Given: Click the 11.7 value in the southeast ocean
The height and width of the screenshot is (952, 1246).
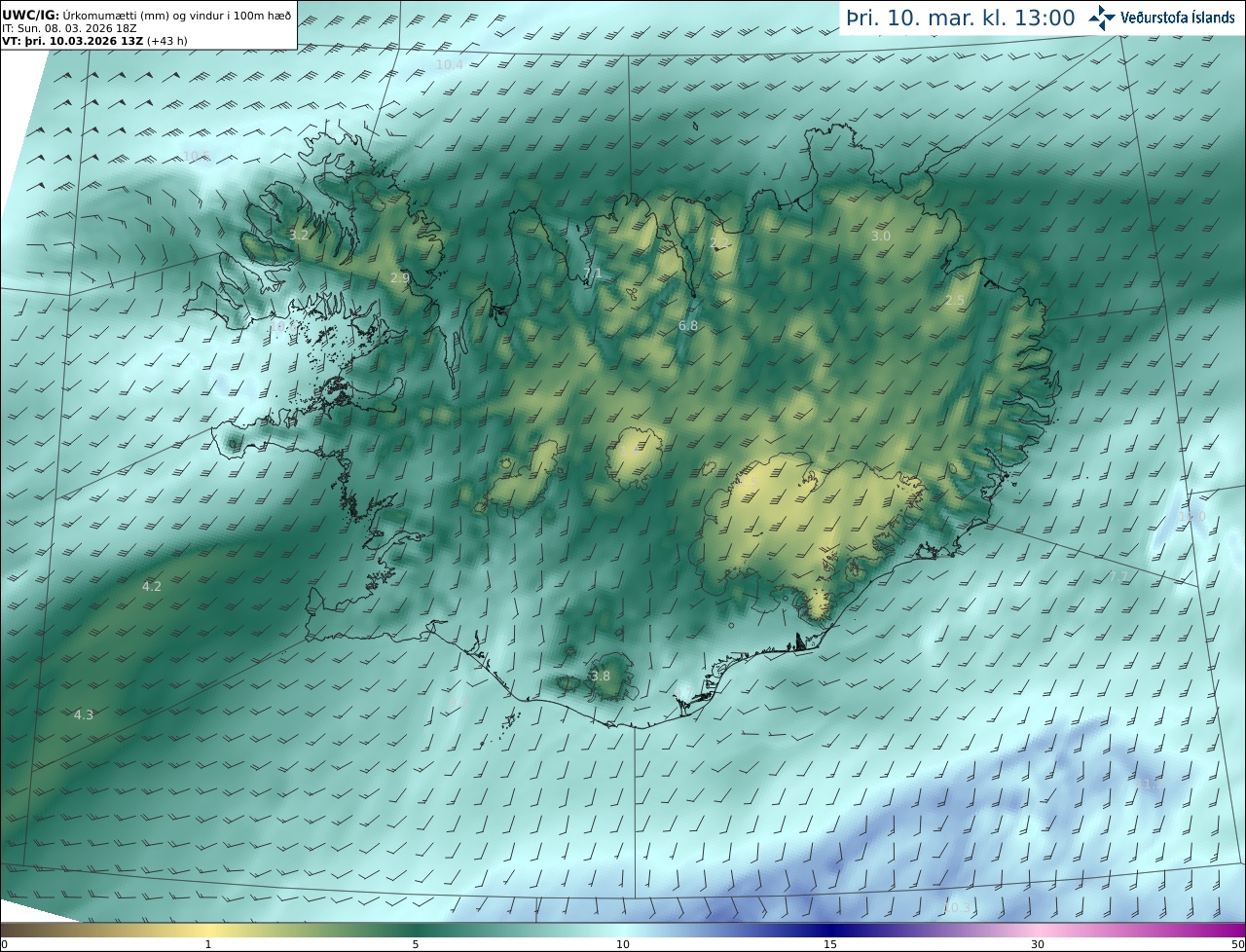Looking at the screenshot, I should pos(1150,784).
